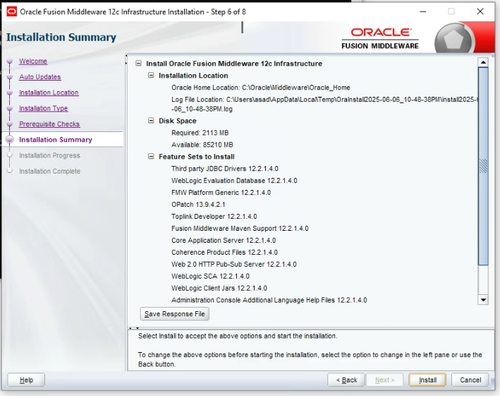
Task: Start installation with the Install button
Action: [x=427, y=380]
